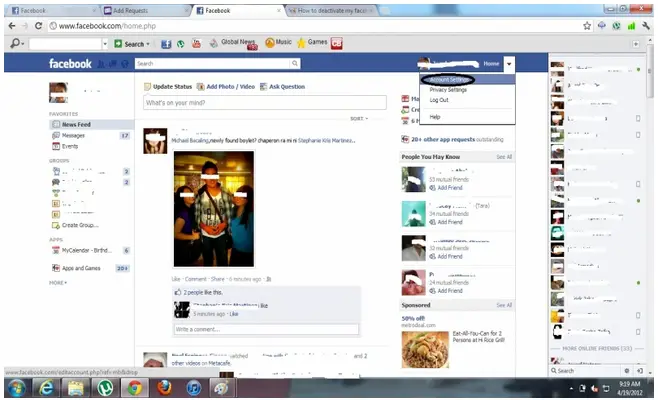Click the green bars extension icon
The height and width of the screenshot is (400, 658).
[x=631, y=26]
